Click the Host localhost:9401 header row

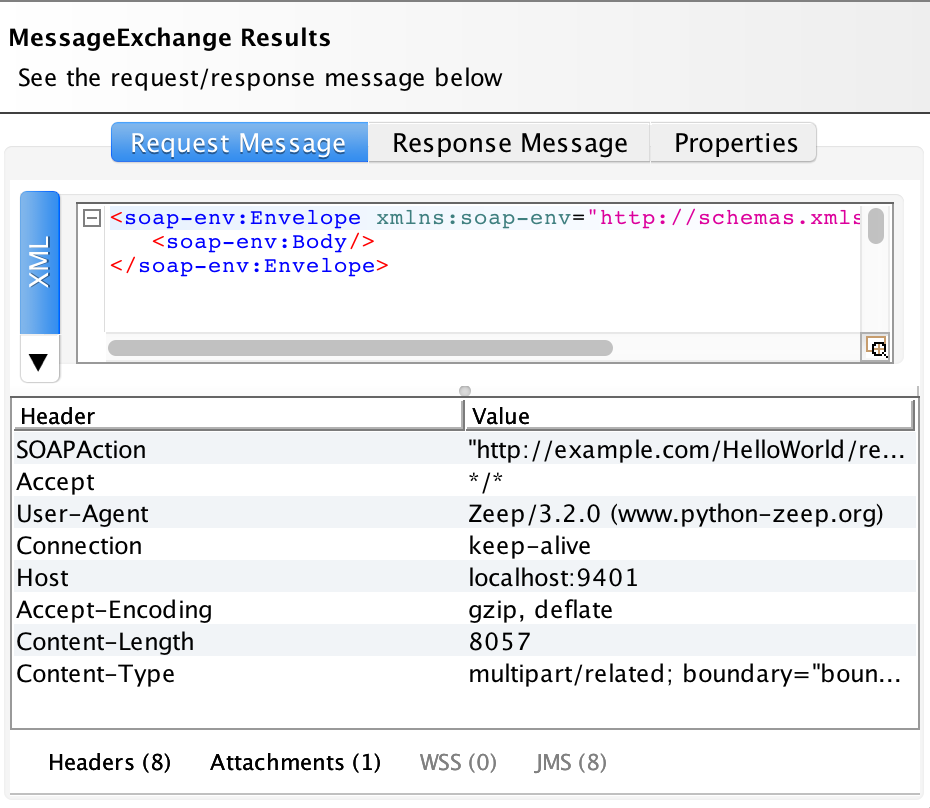300,577
